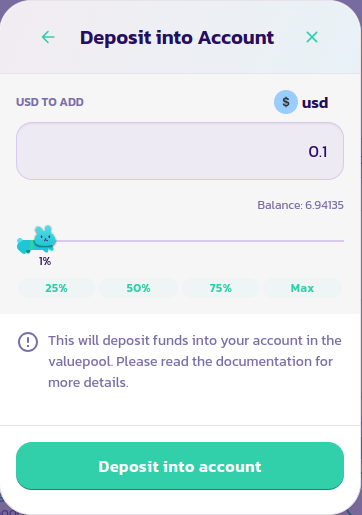The height and width of the screenshot is (515, 362).
Task: Focus the USD amount input field
Action: tap(180, 151)
